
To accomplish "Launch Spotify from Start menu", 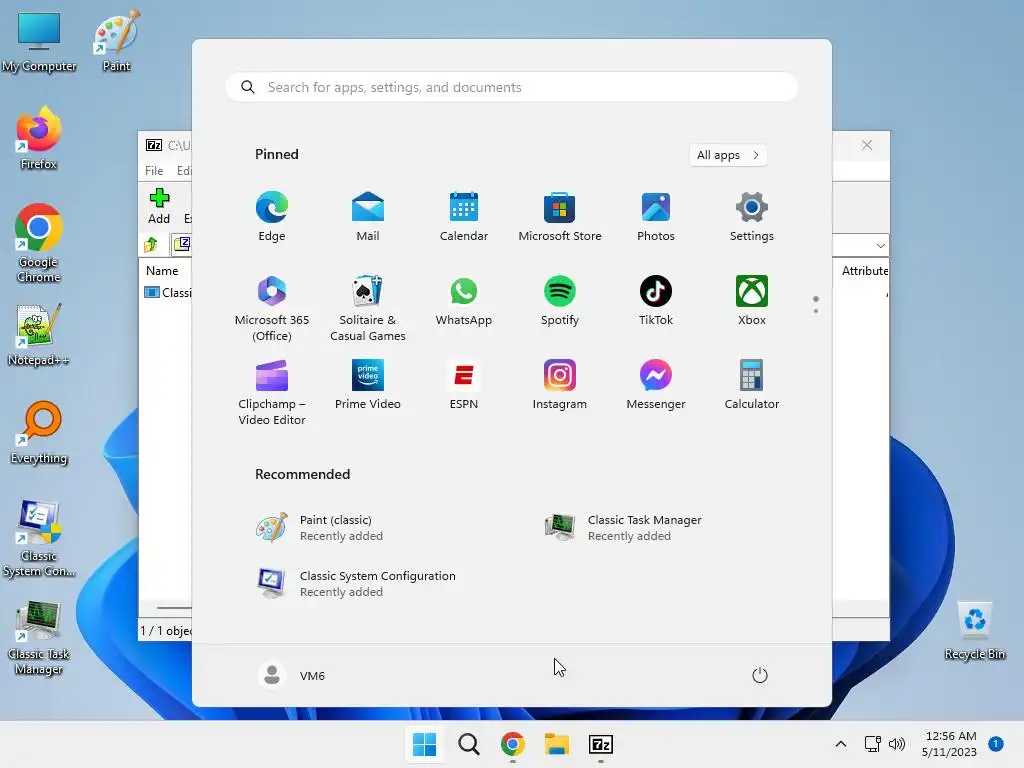I will (x=560, y=301).
